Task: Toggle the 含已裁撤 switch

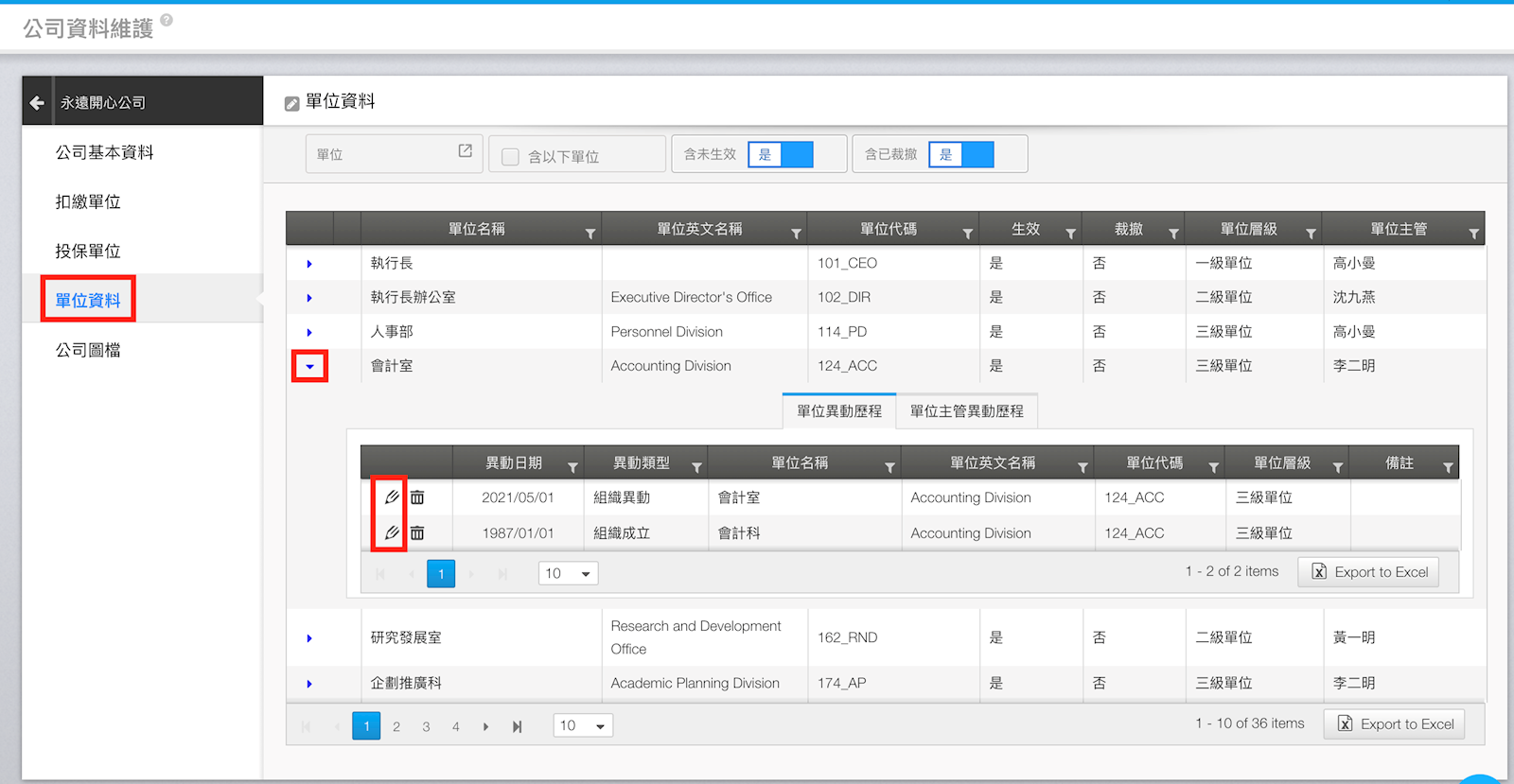Action: (x=961, y=154)
